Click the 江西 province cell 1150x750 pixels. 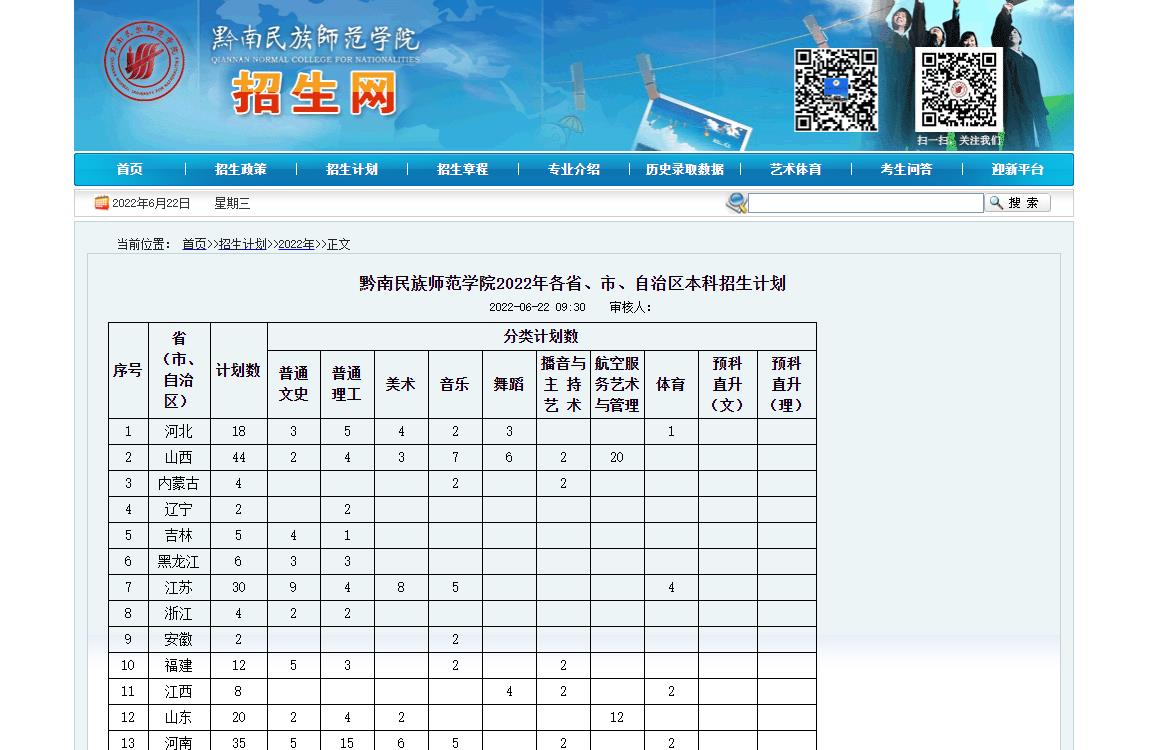pos(178,691)
